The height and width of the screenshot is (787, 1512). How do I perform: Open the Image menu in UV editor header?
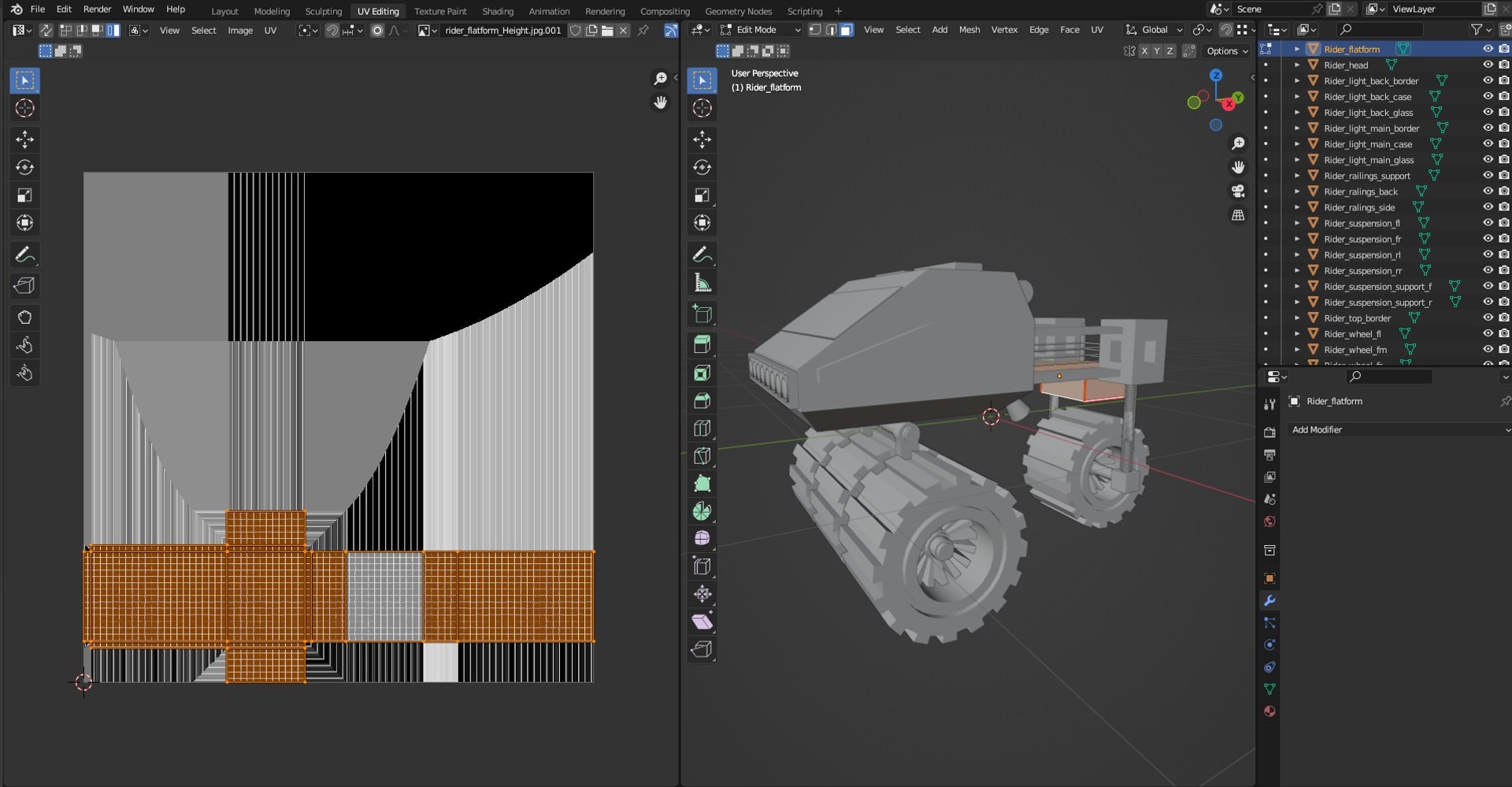tap(240, 31)
